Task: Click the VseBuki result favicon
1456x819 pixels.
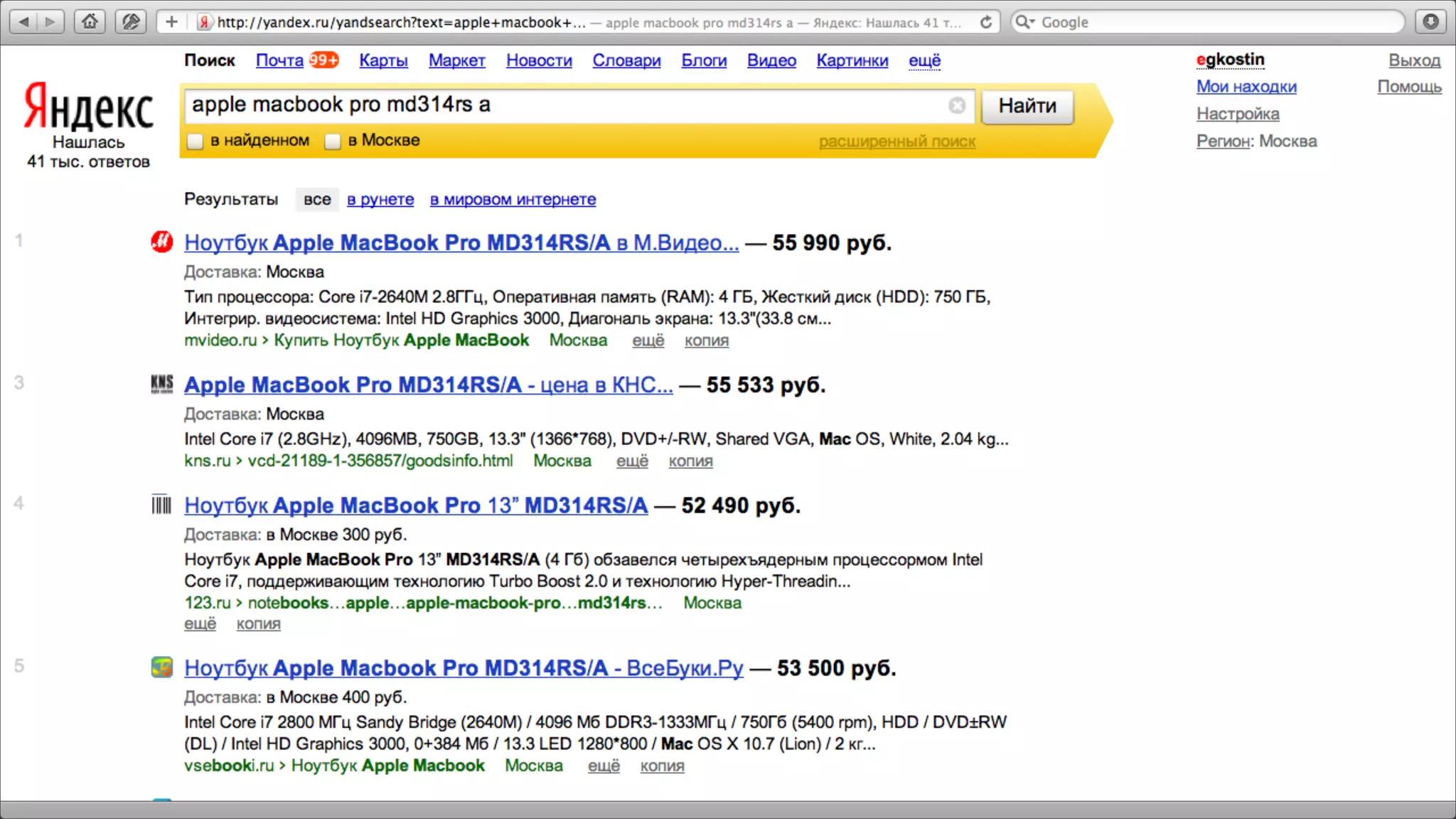Action: [162, 667]
